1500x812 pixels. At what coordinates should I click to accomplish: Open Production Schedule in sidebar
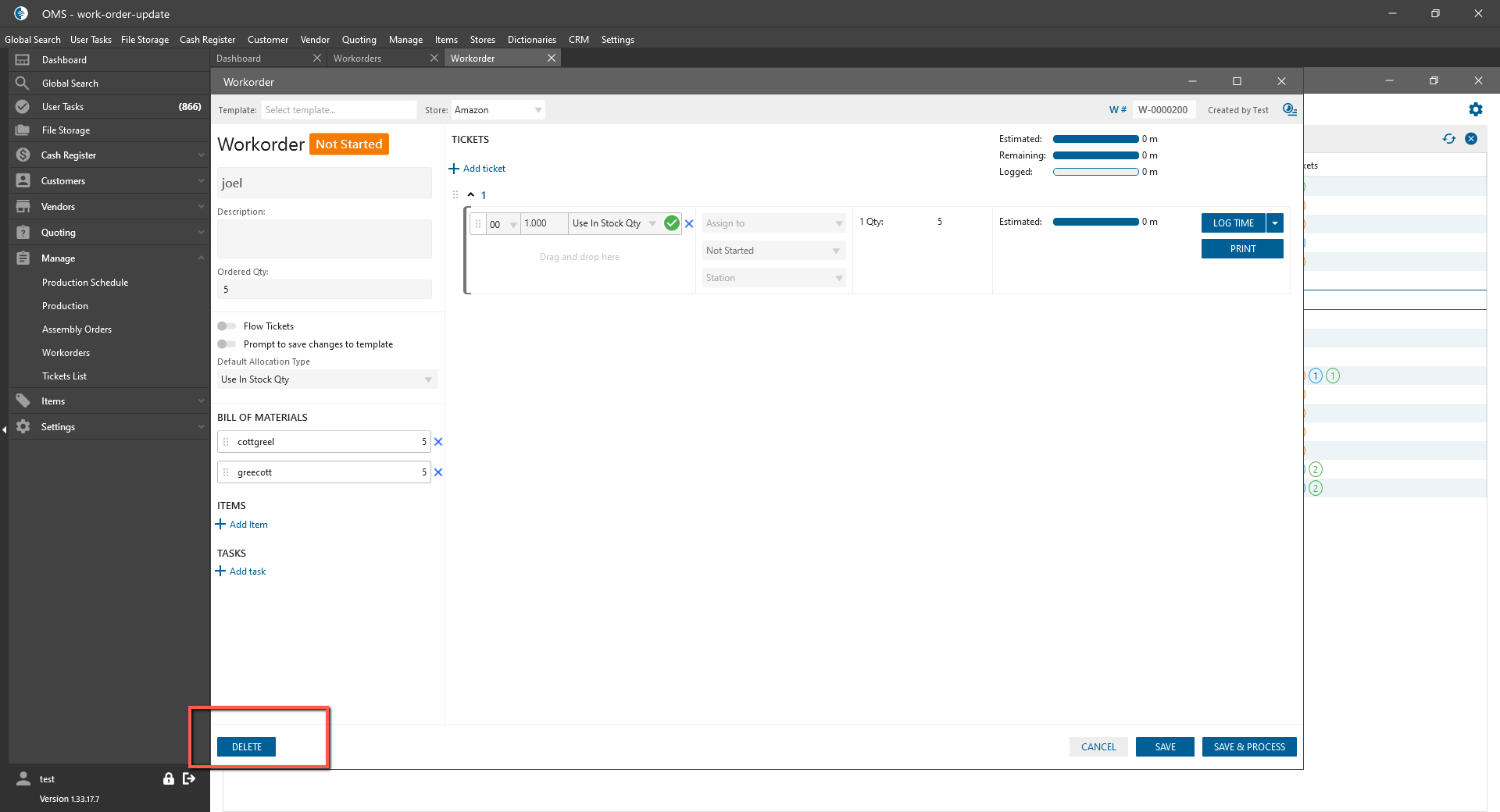pos(85,283)
